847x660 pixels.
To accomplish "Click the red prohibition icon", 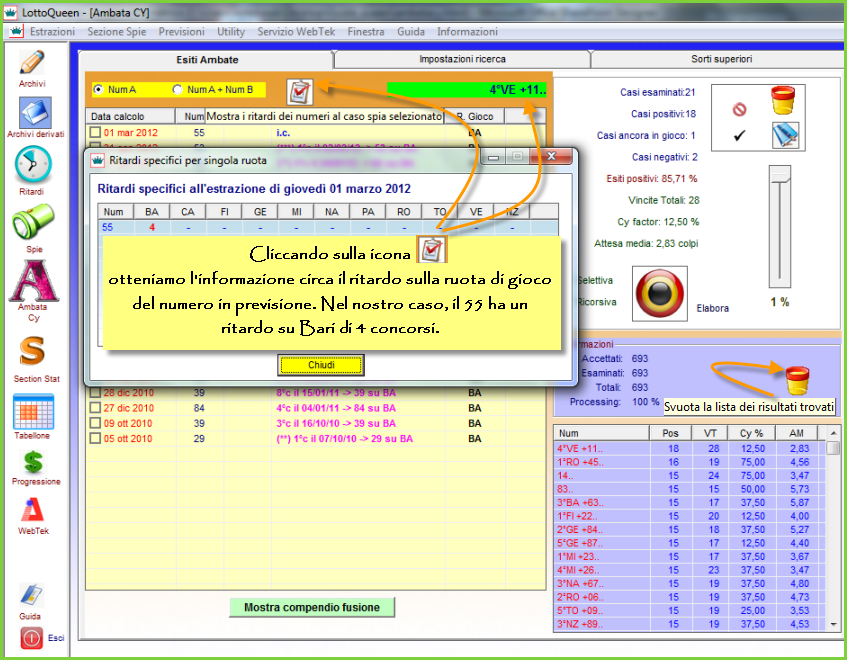I will (740, 110).
